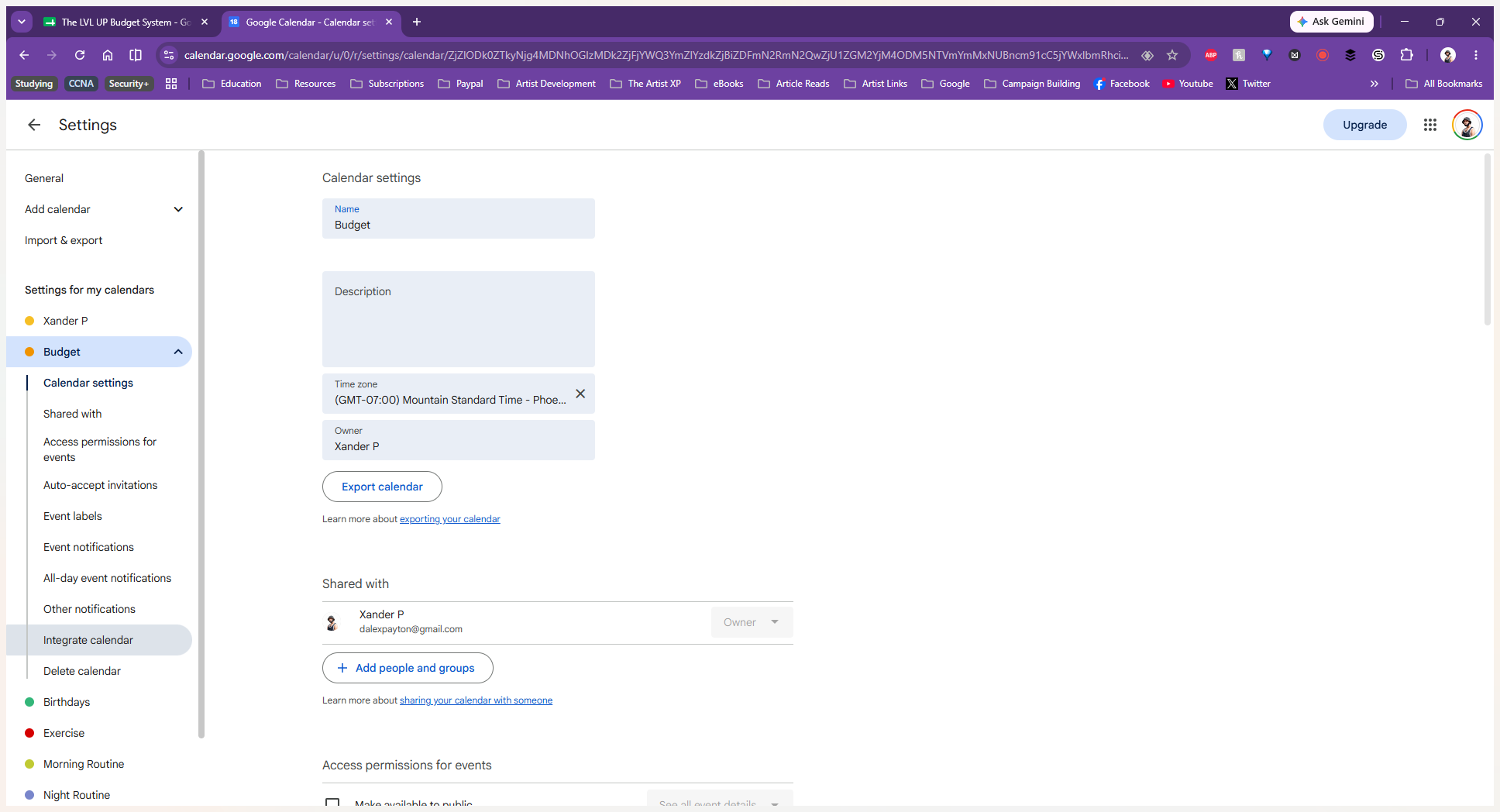This screenshot has height=812, width=1500.
Task: Bookmark this page with the star icon
Action: pos(1172,55)
